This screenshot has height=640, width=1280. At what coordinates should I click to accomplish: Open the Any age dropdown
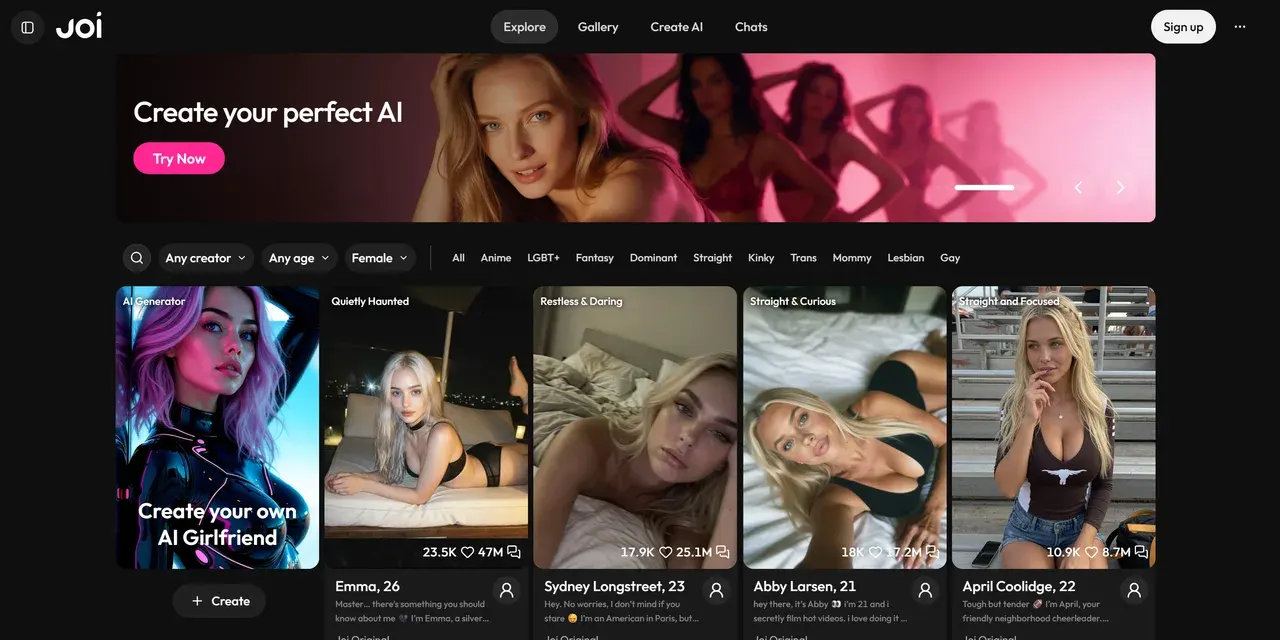coord(299,258)
